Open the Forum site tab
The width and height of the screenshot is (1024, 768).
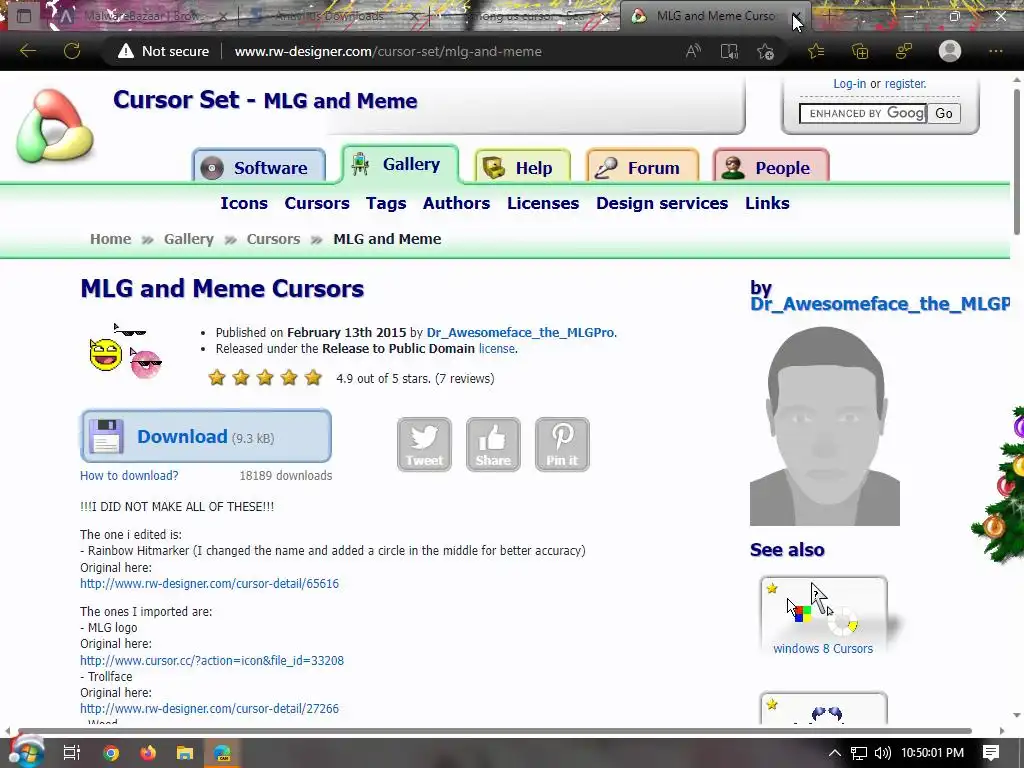click(643, 167)
